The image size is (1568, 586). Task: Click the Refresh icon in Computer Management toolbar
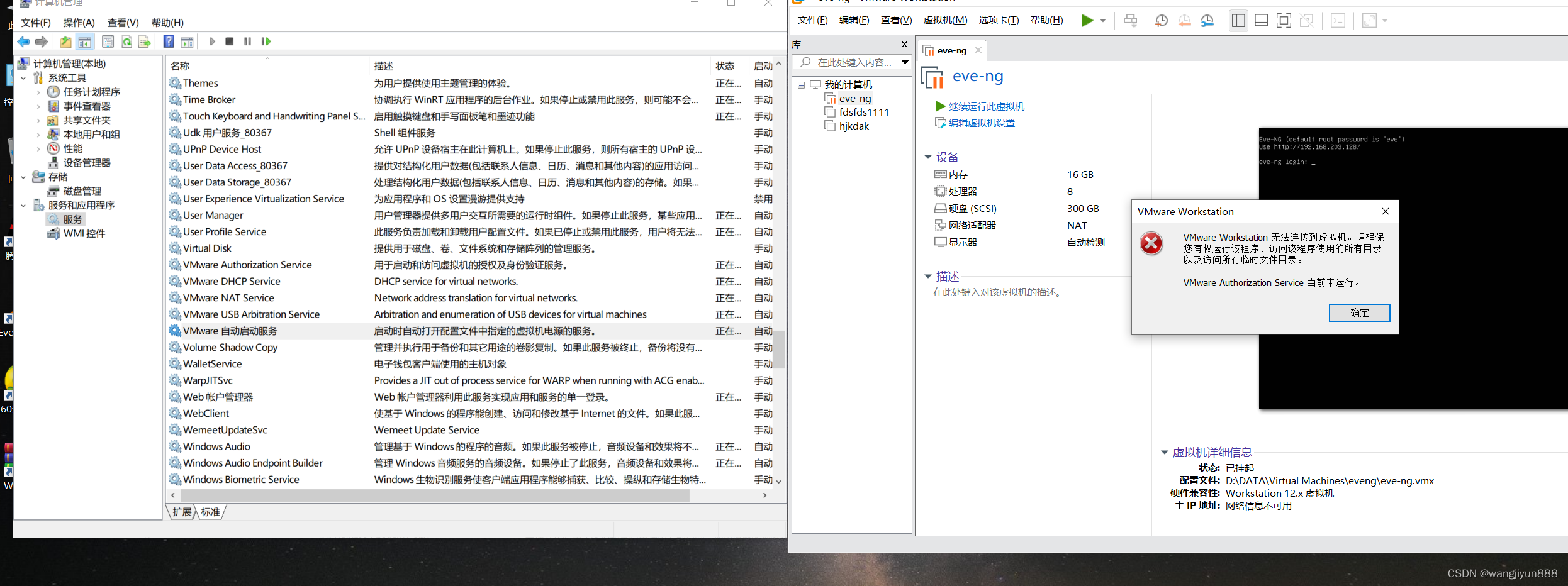click(126, 41)
